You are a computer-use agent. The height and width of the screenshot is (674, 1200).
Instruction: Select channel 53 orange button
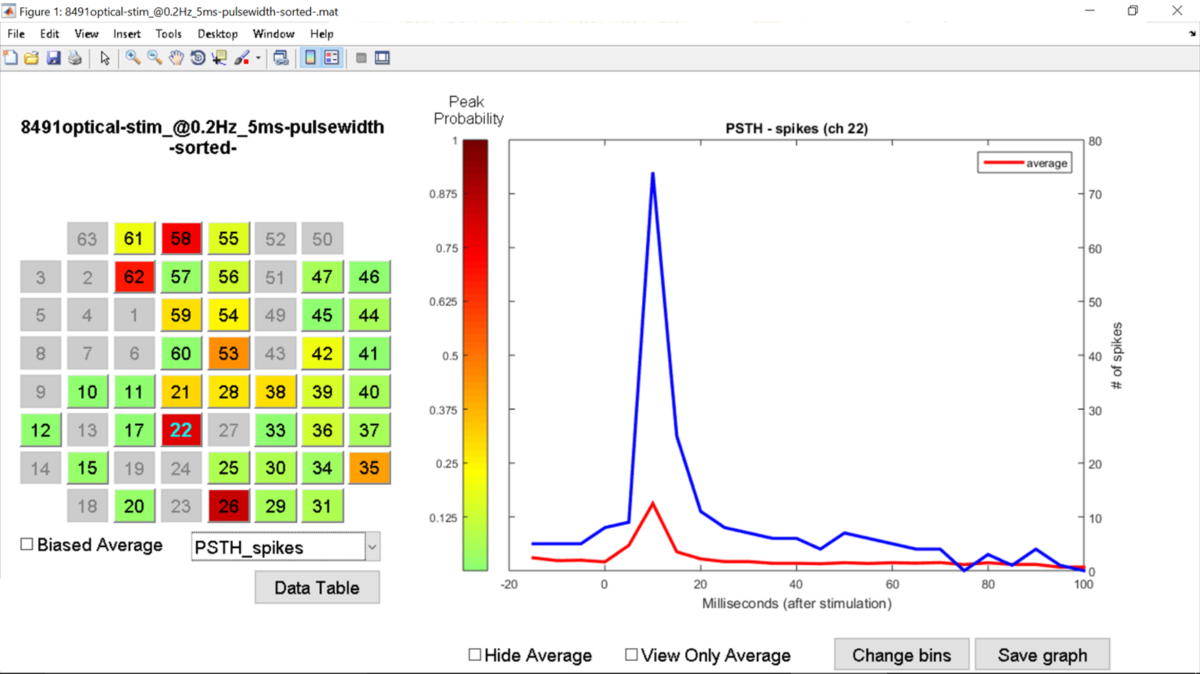[x=228, y=353]
